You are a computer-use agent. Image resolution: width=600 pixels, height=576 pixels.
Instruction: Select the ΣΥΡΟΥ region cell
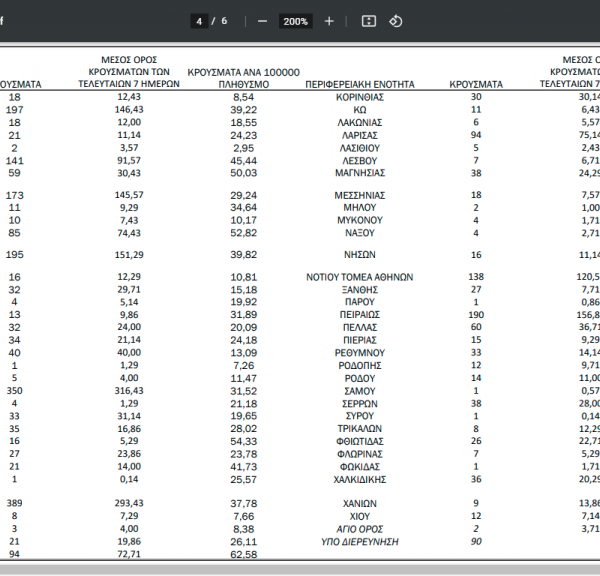point(360,416)
